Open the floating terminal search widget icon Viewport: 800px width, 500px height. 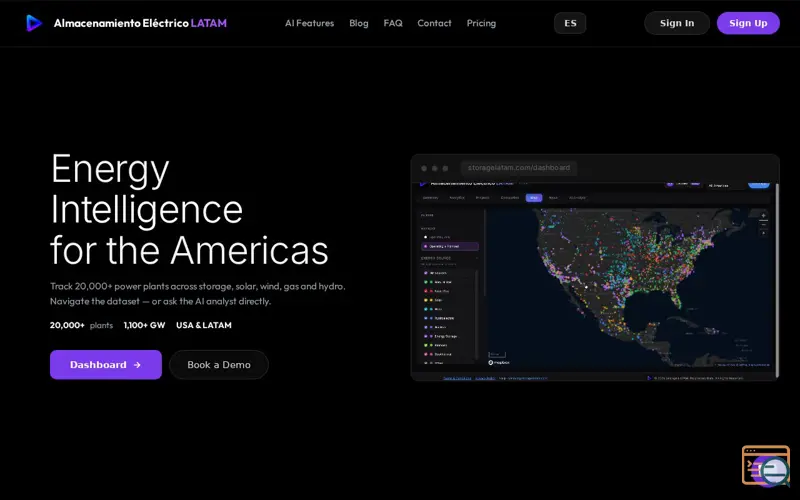(766, 466)
